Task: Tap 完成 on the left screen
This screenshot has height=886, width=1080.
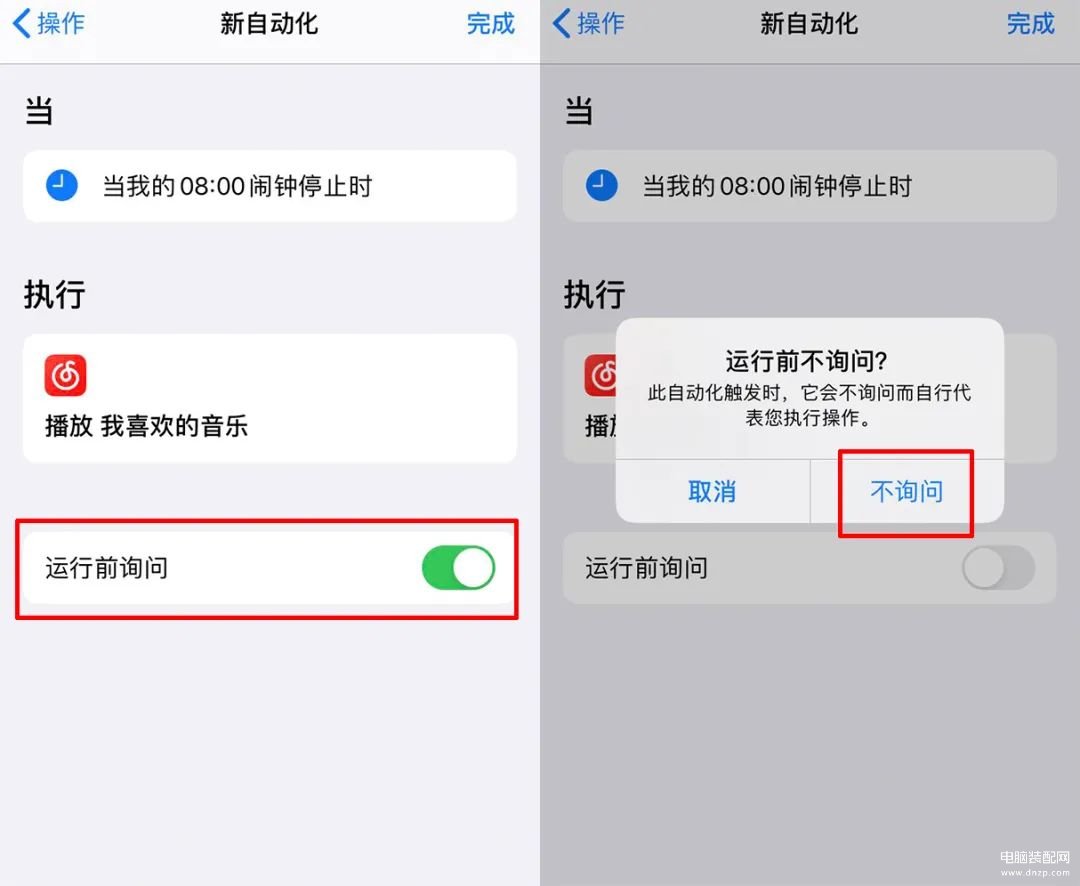Action: click(x=490, y=23)
